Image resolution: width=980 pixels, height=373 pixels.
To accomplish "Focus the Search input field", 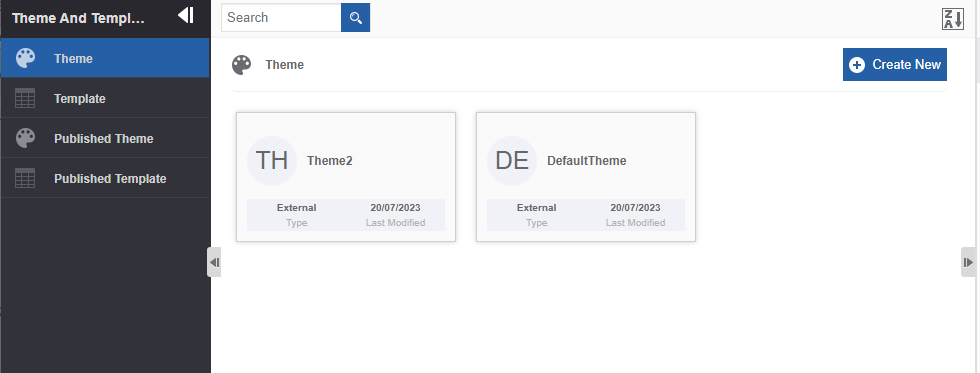I will coord(281,17).
